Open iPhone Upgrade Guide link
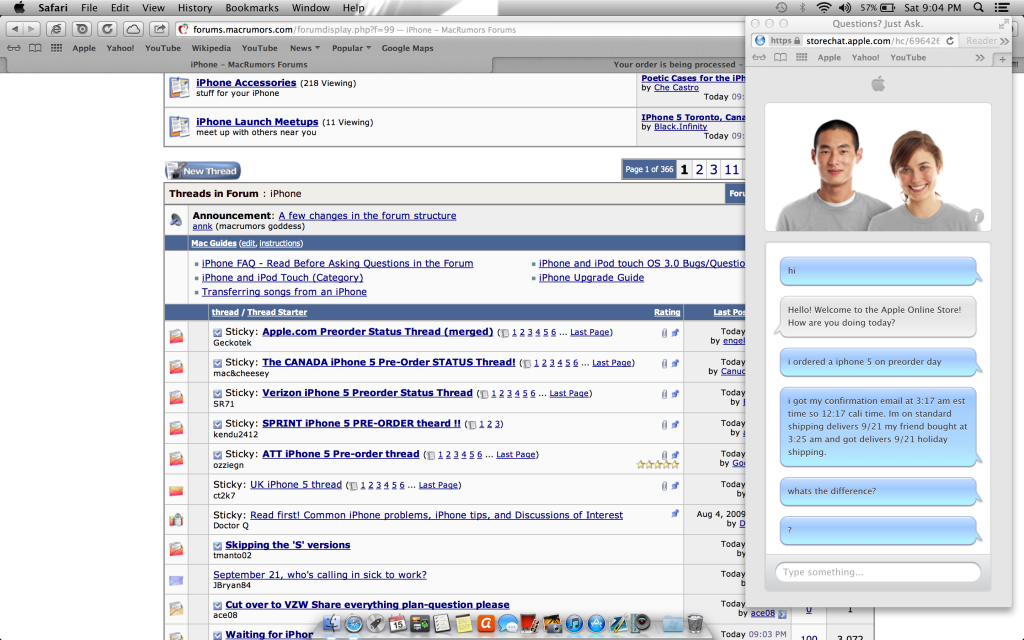Viewport: 1024px width, 640px height. pos(591,278)
